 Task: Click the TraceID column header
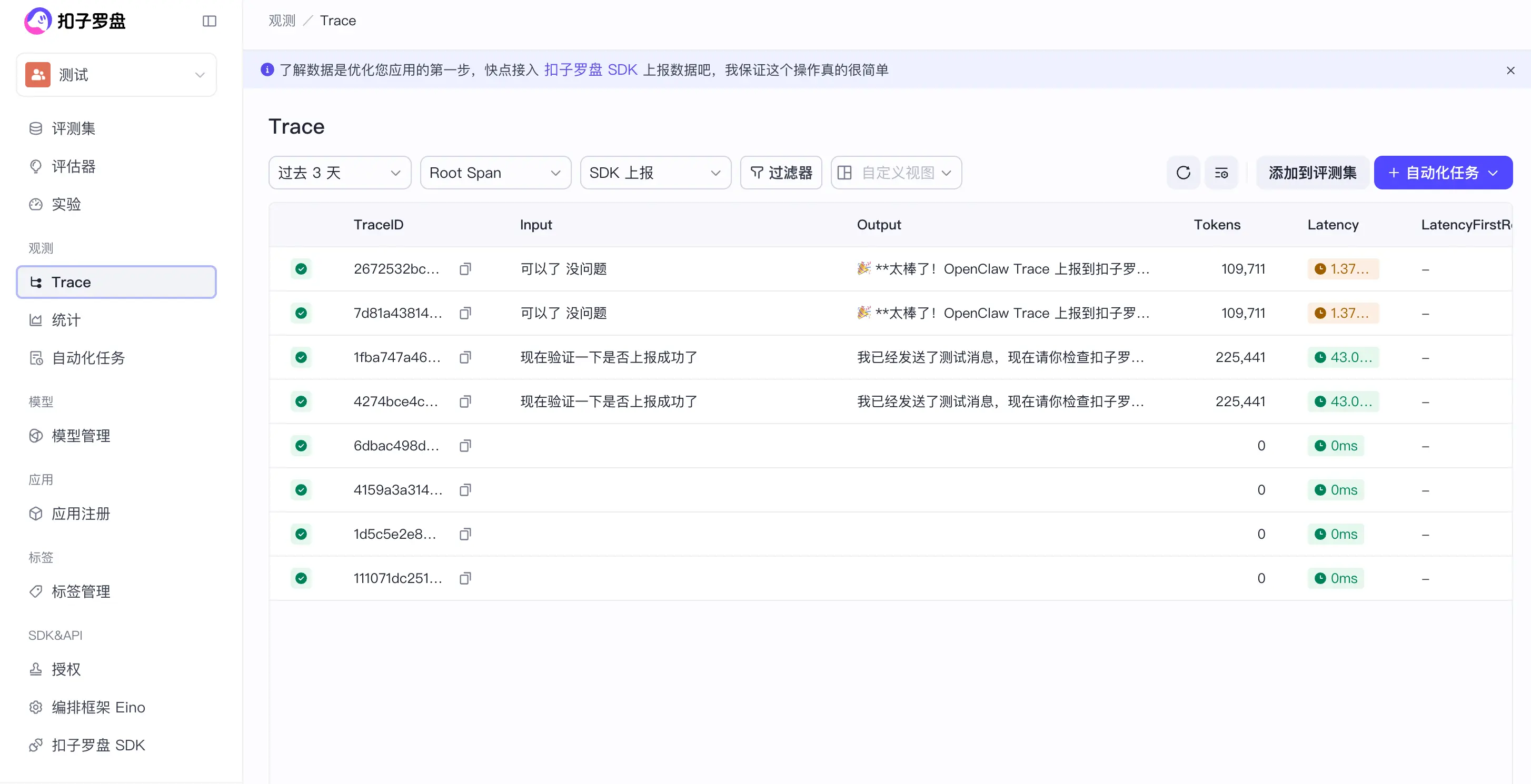point(379,225)
